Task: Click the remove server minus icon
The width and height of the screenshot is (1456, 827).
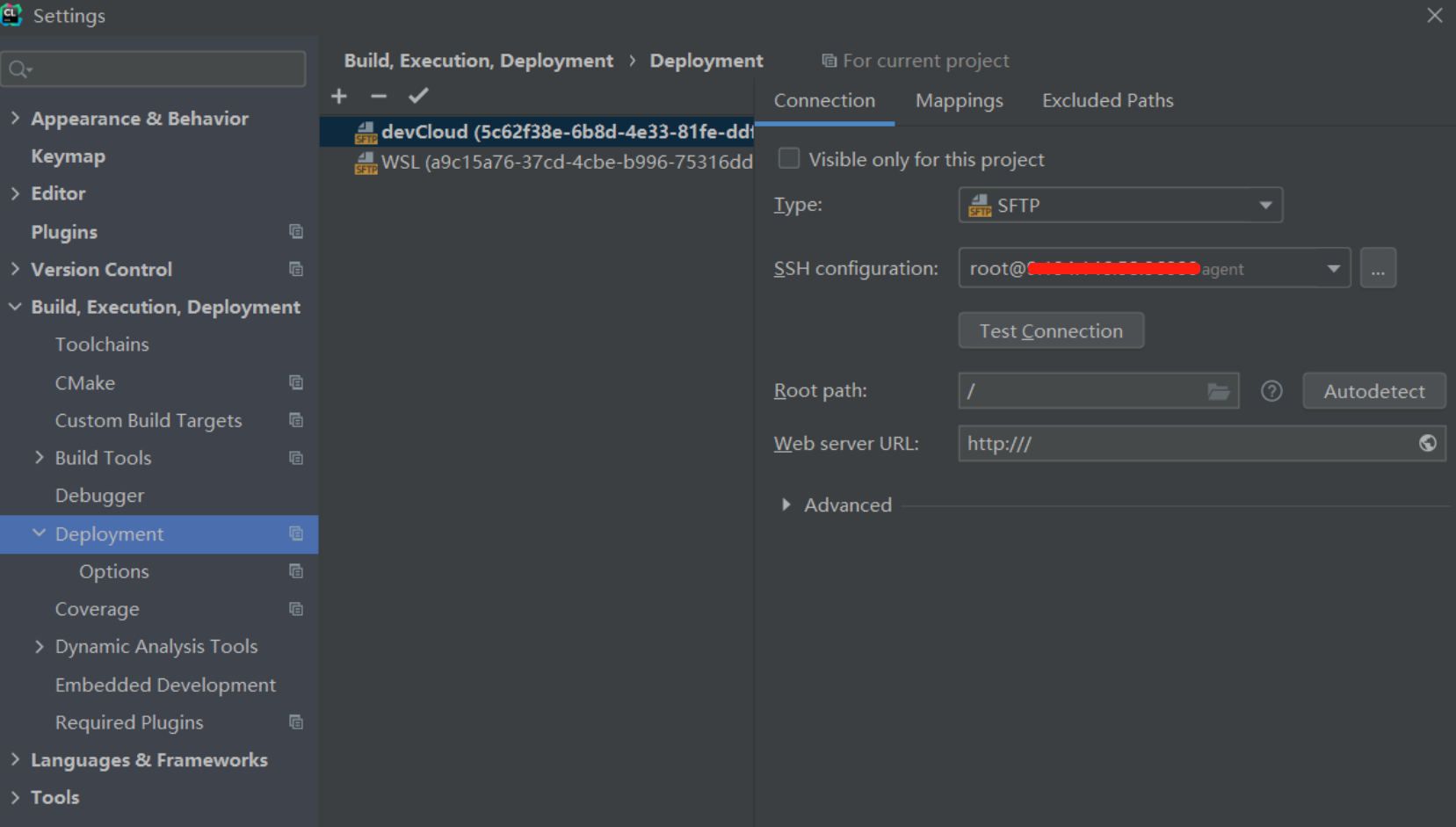Action: tap(379, 97)
